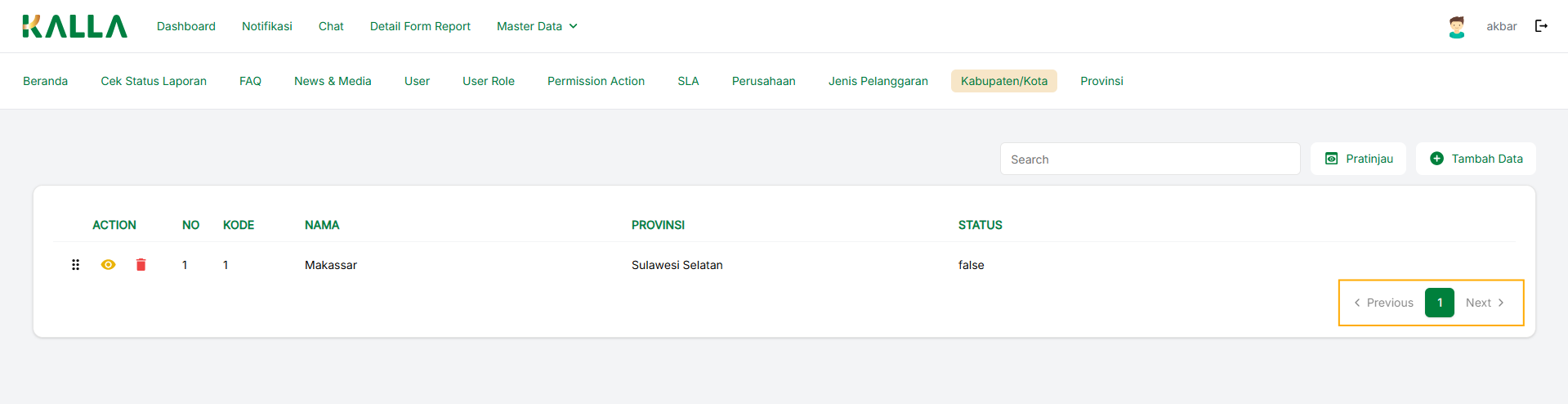
Task: Open the Provinsi tab
Action: click(x=1101, y=81)
